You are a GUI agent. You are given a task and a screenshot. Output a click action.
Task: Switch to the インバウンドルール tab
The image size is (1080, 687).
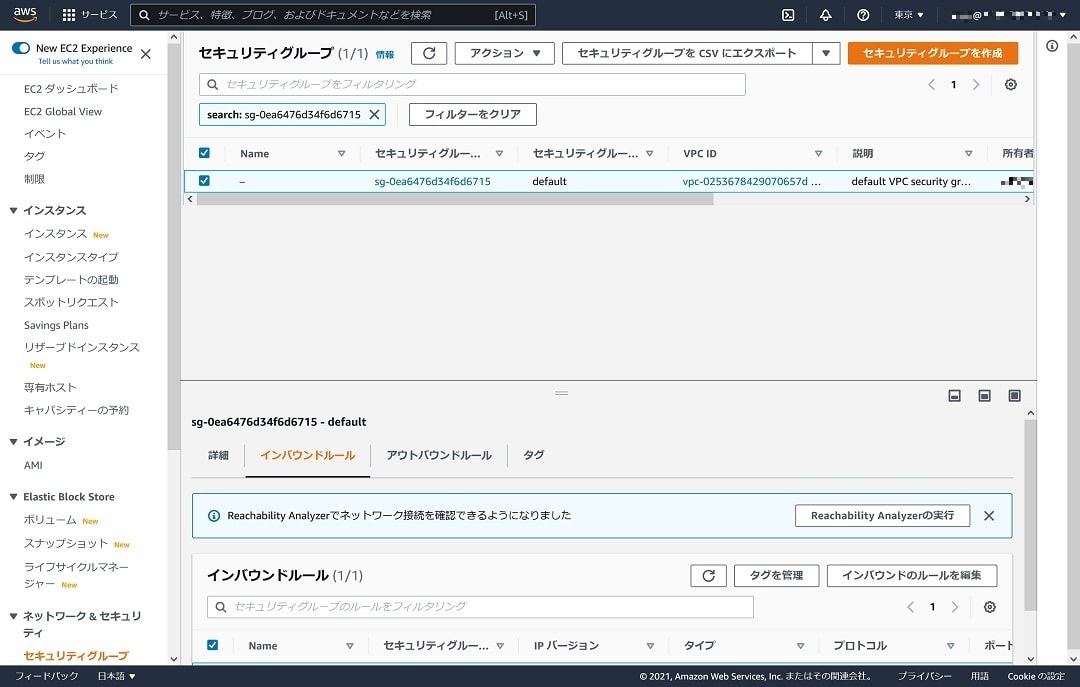(x=308, y=455)
